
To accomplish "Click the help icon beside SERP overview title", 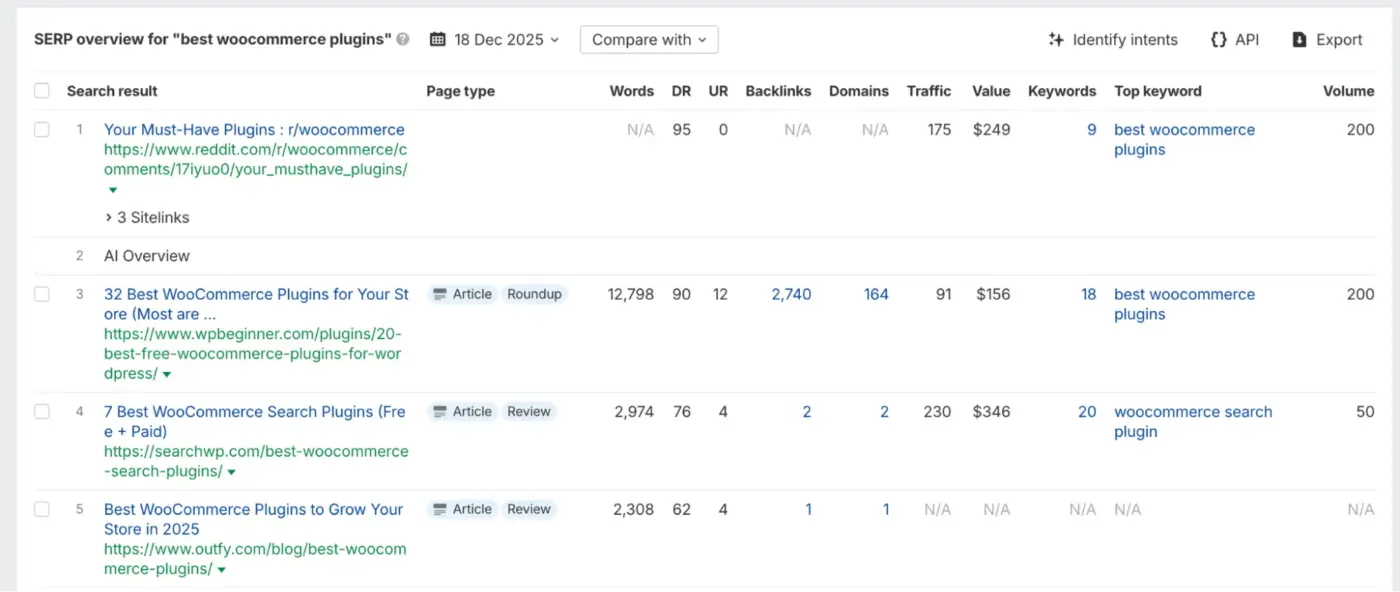I will tap(402, 40).
